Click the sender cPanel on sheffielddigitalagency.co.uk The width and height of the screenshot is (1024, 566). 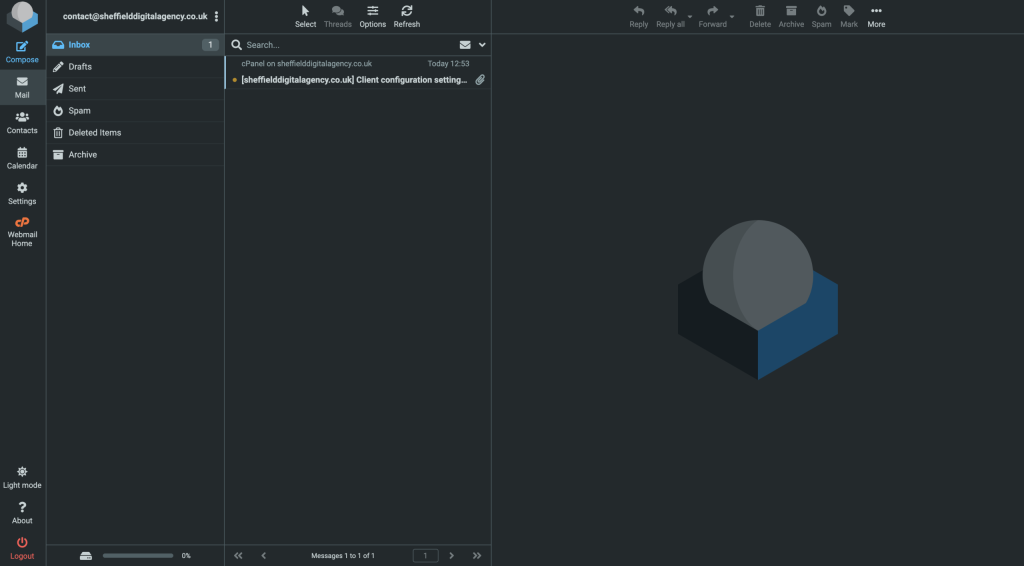pos(306,63)
